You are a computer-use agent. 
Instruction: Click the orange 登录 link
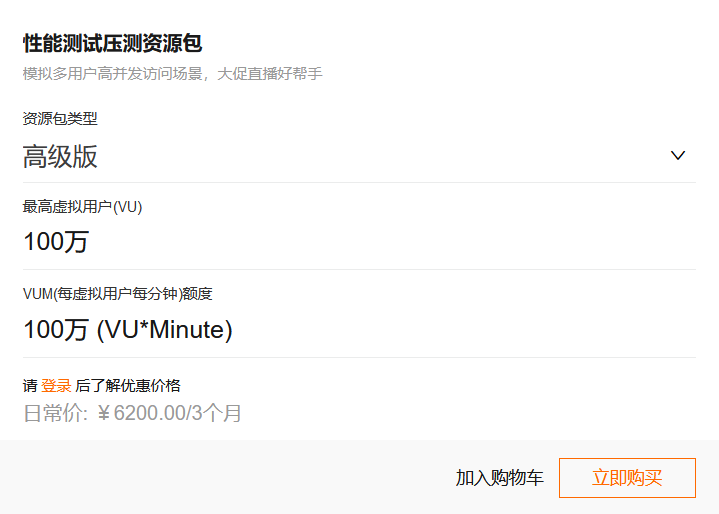pos(56,386)
